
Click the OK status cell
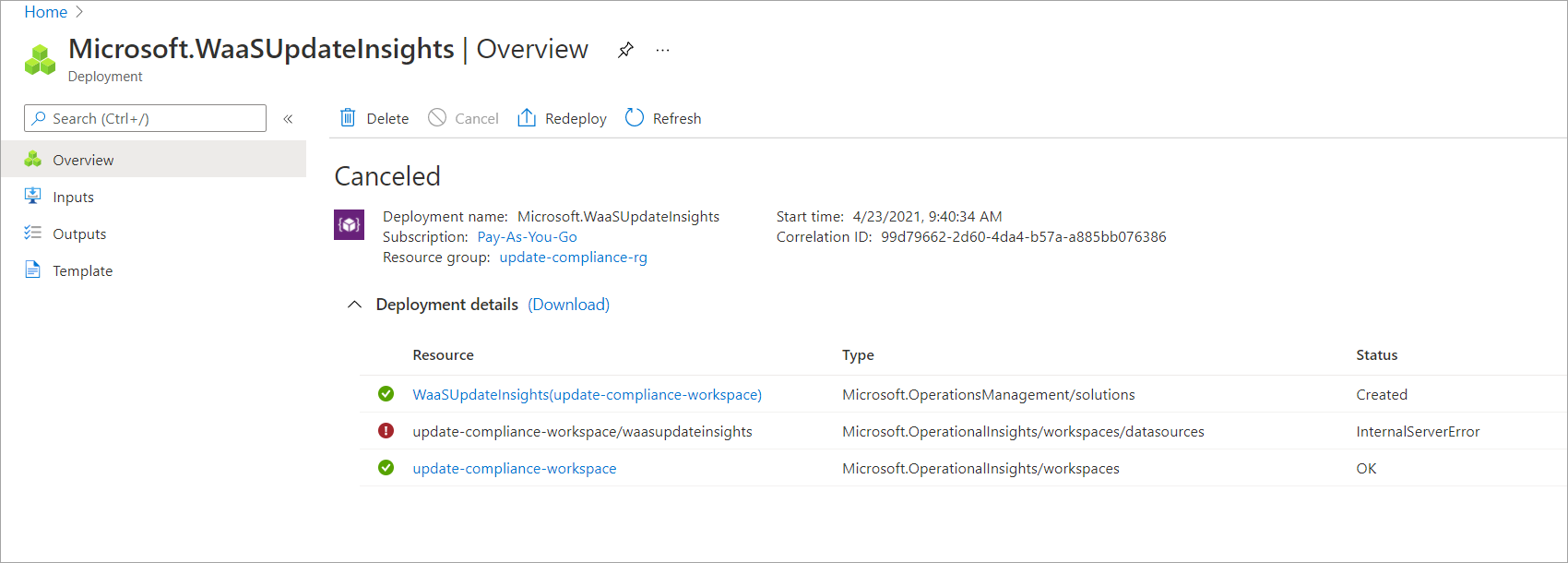pos(1366,468)
